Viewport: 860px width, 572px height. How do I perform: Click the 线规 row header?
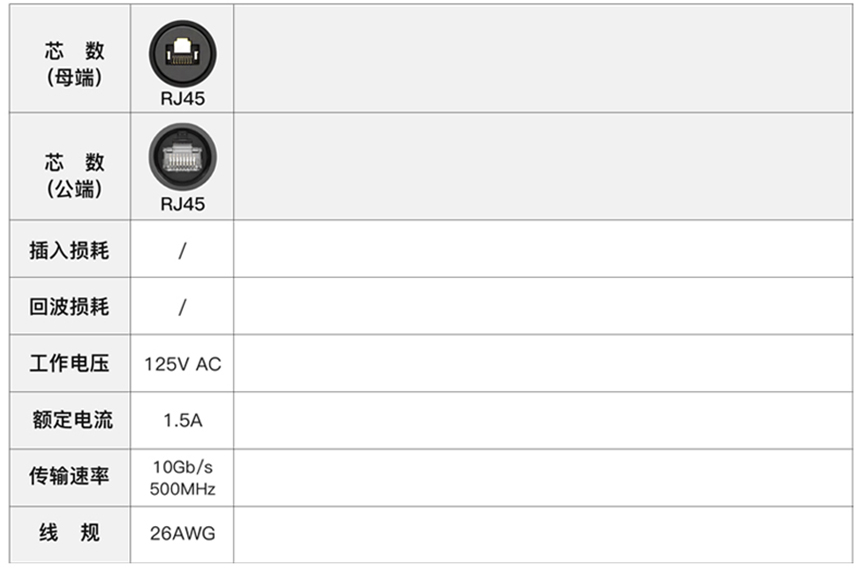(70, 534)
